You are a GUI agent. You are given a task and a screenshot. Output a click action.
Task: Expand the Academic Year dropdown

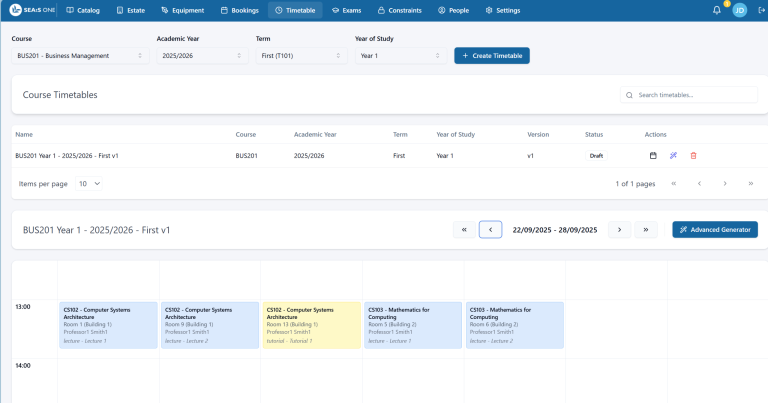pos(202,56)
